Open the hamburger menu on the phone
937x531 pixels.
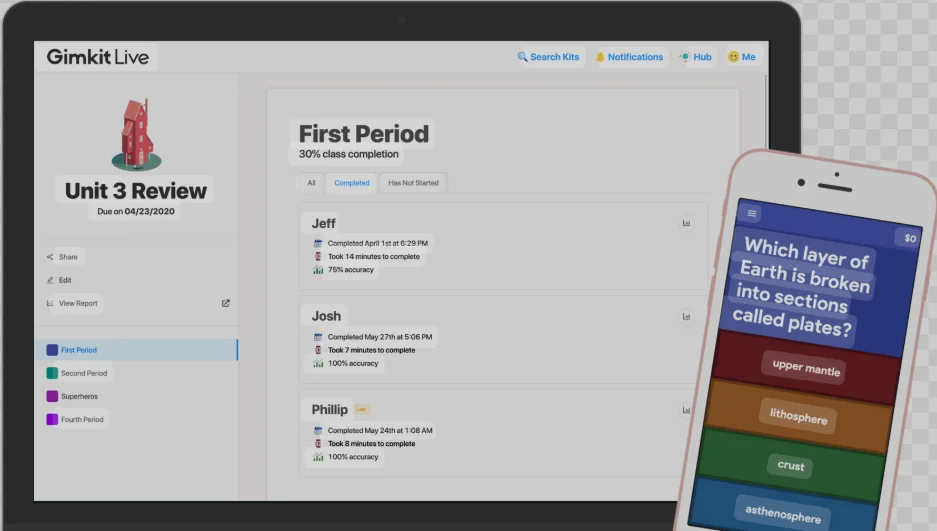(752, 213)
